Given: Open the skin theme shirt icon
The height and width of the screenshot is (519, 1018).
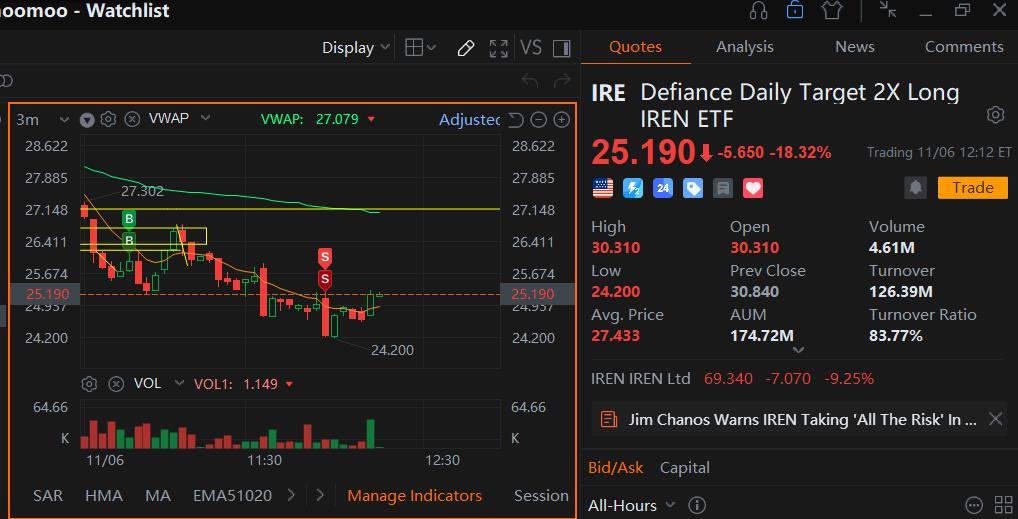Looking at the screenshot, I should pyautogui.click(x=832, y=10).
